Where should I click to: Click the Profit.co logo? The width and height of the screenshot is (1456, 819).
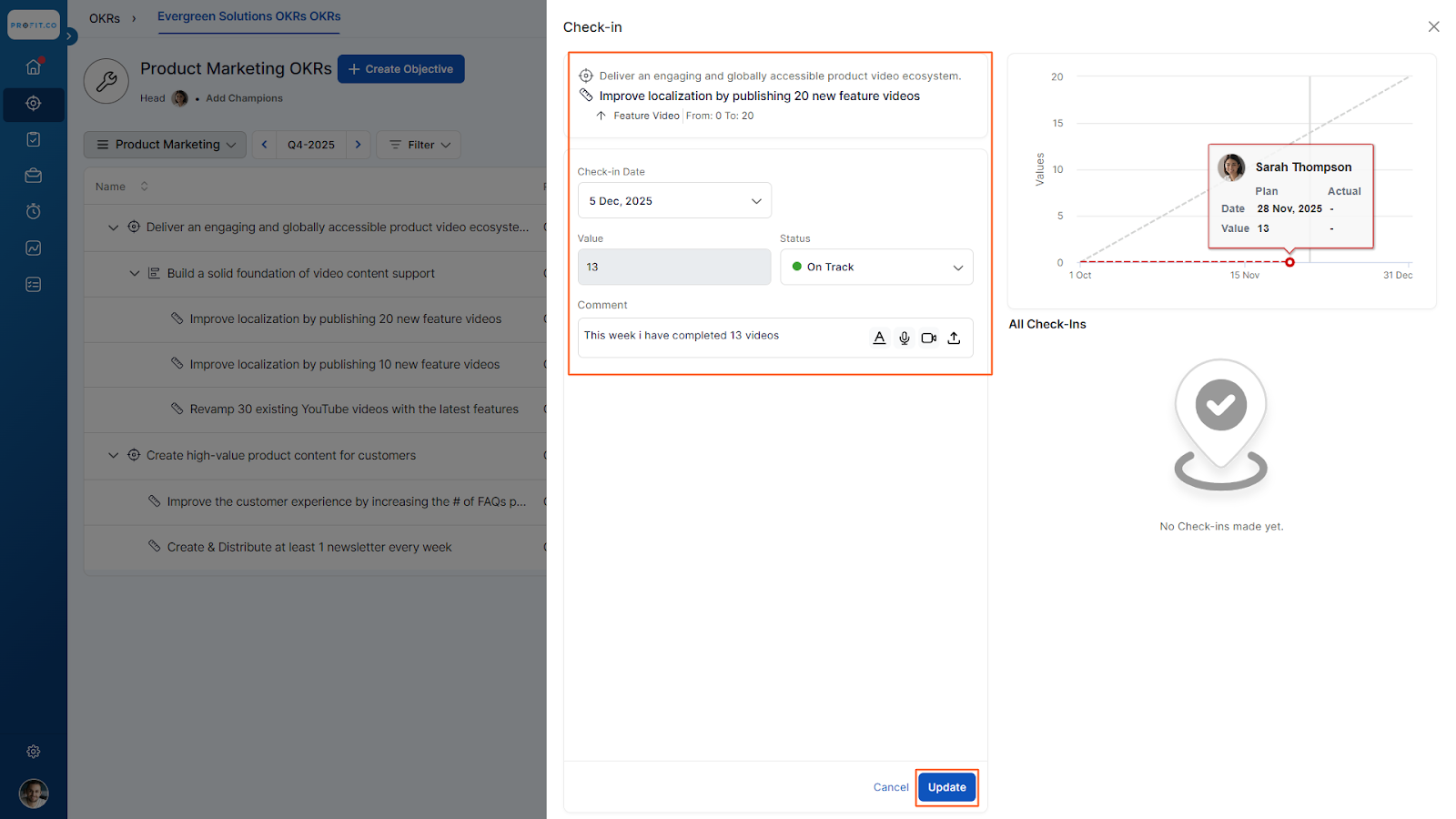tap(34, 25)
